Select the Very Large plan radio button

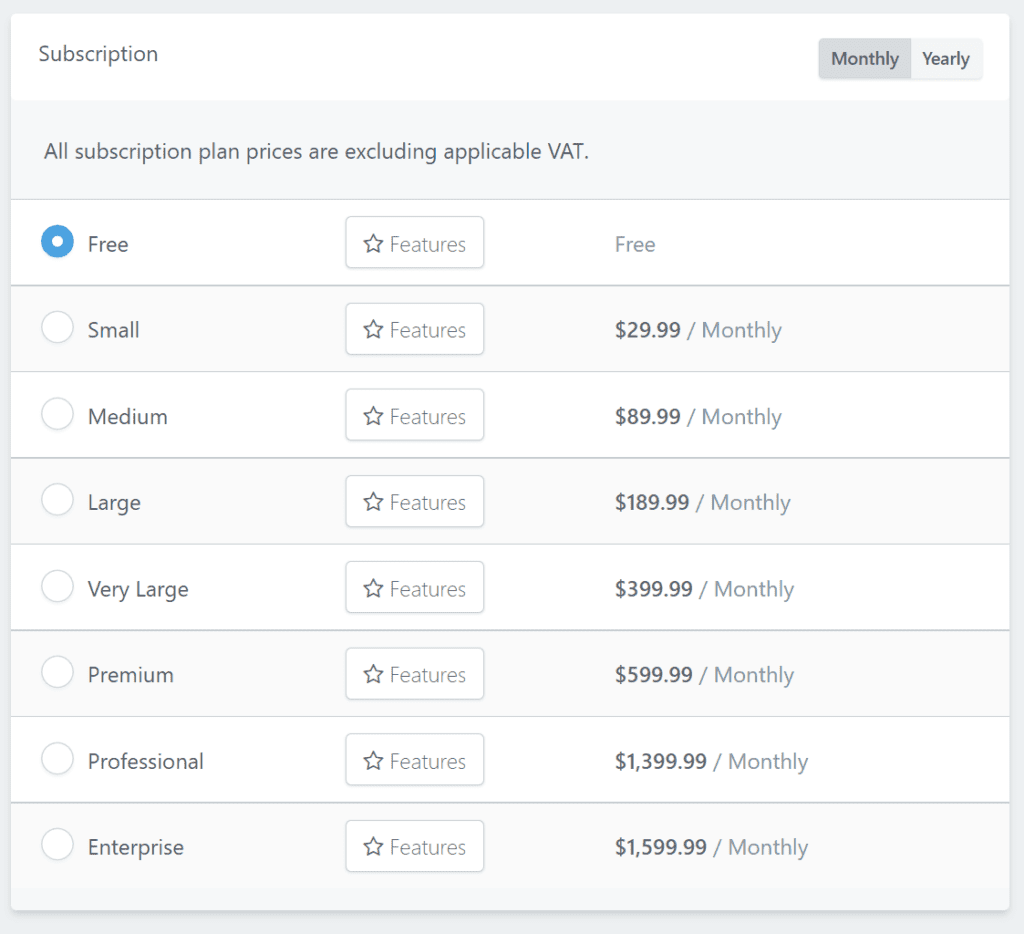pos(57,585)
